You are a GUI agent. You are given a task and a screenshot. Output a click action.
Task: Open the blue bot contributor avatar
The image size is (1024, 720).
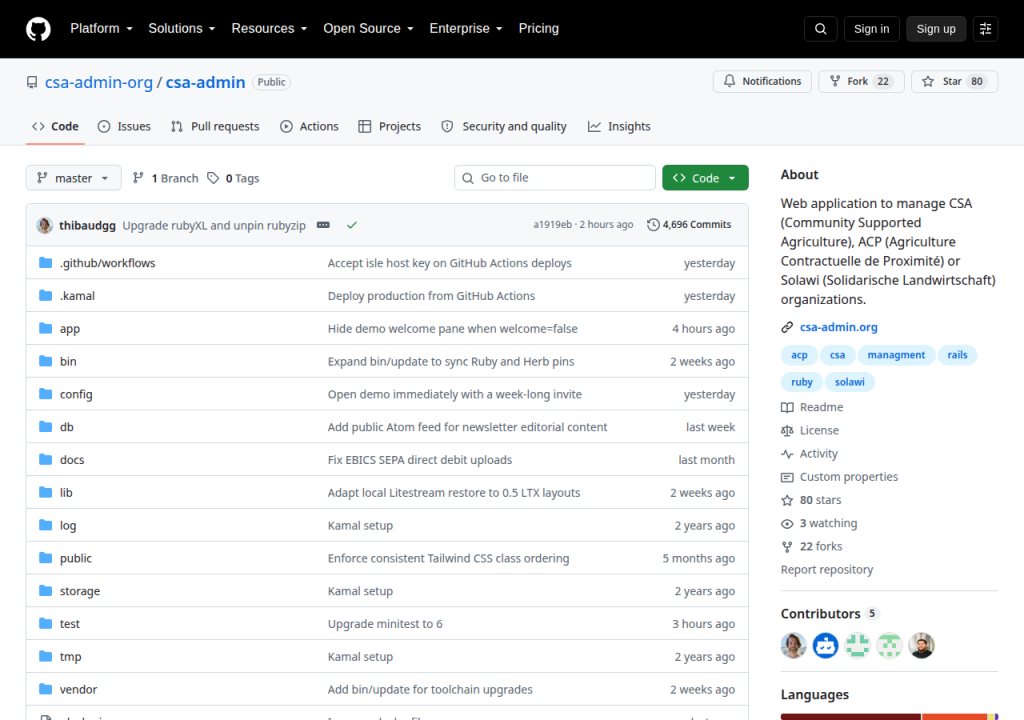click(x=825, y=646)
